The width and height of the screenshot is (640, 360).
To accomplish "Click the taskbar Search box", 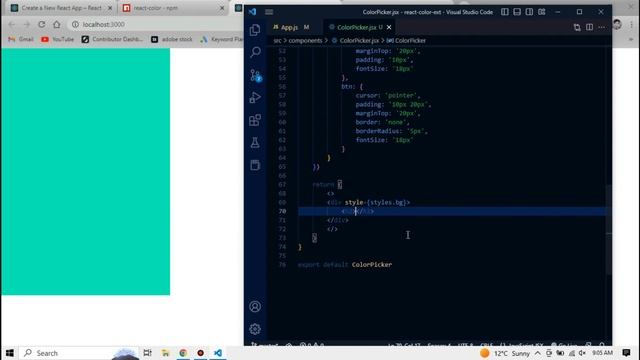I will (x=80, y=353).
